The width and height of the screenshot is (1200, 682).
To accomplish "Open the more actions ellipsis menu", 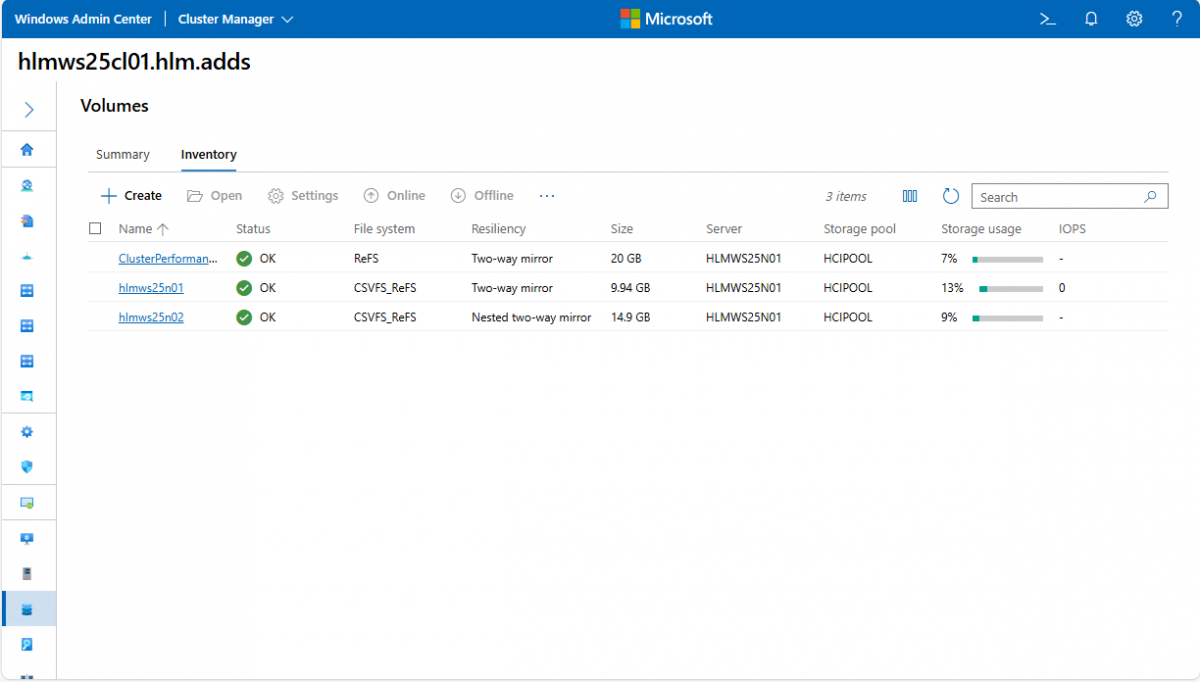I will tap(547, 196).
